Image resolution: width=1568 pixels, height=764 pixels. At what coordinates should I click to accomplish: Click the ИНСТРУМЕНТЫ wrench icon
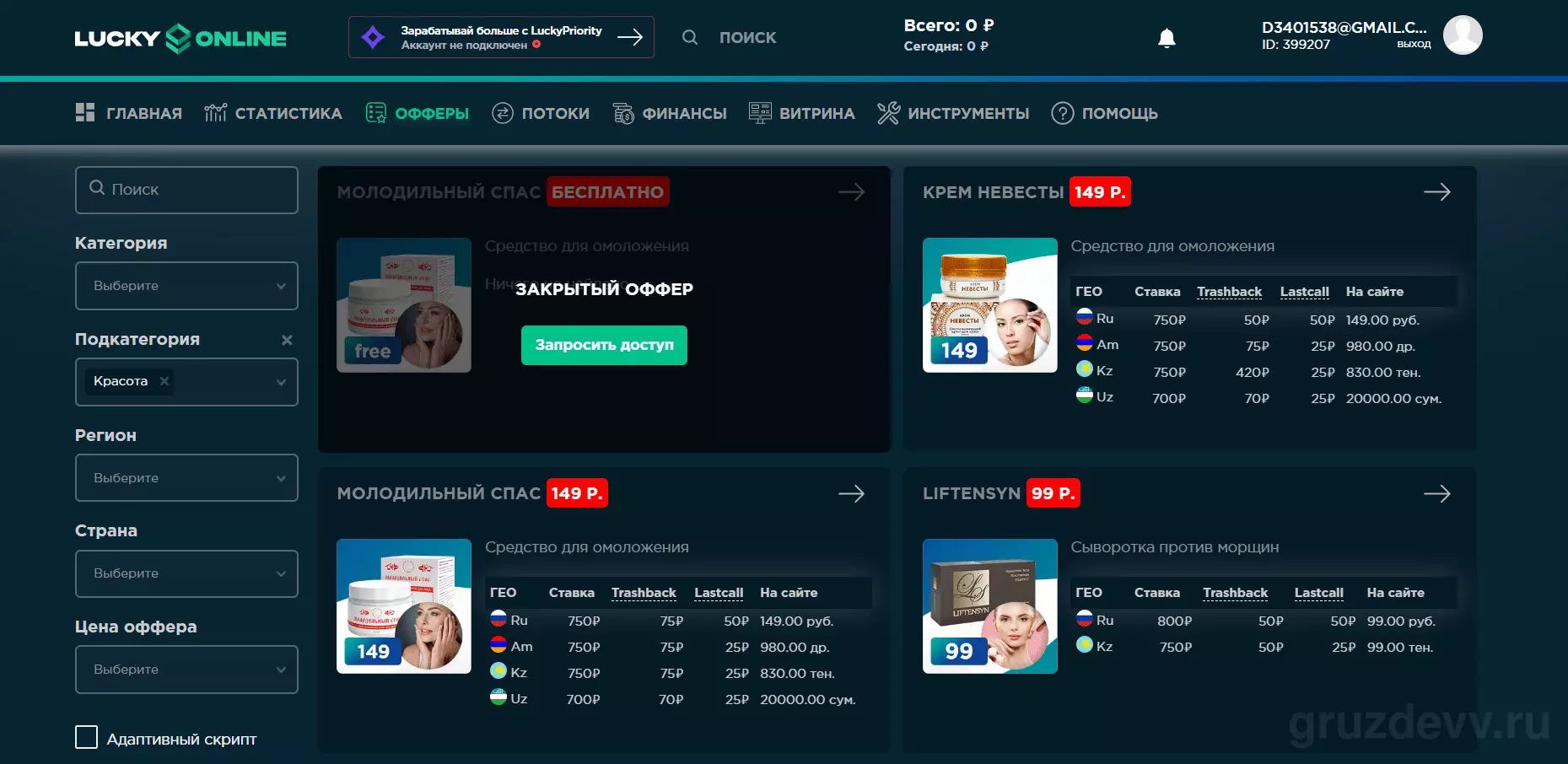click(x=888, y=112)
